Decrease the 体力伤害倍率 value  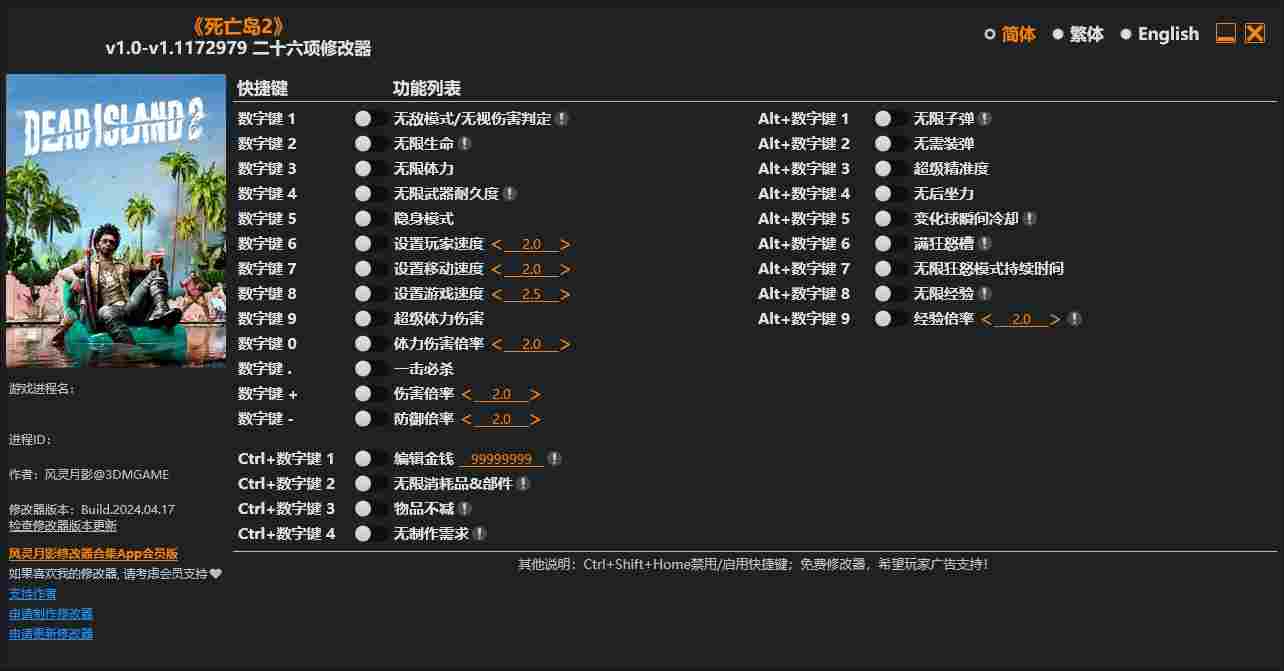click(x=496, y=344)
